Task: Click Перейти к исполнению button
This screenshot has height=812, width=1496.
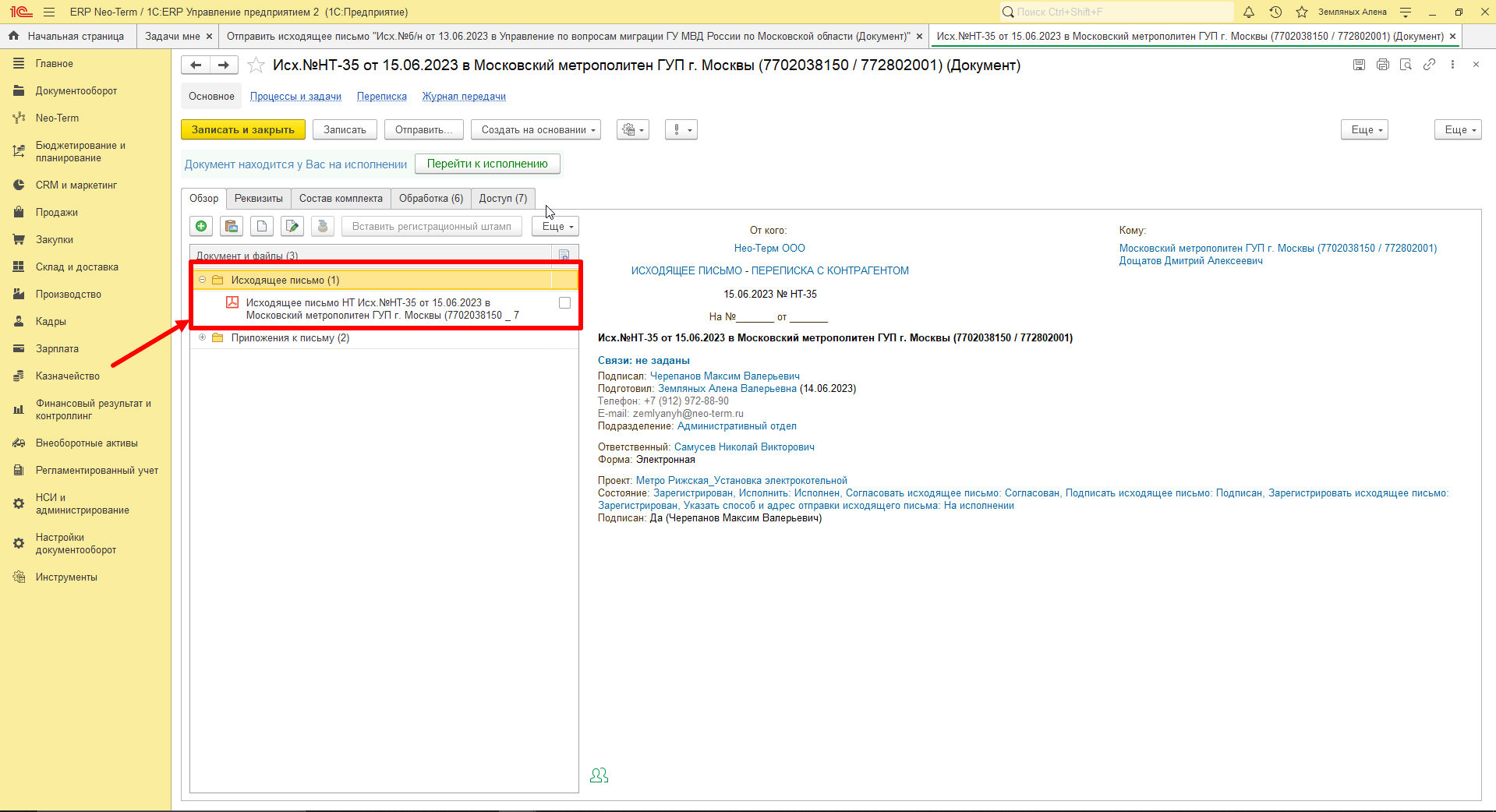Action: [x=487, y=164]
